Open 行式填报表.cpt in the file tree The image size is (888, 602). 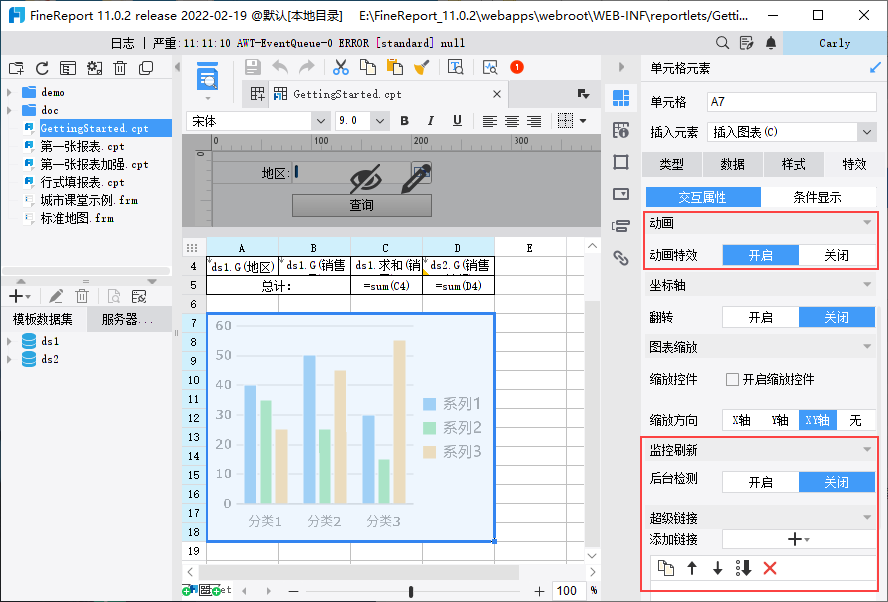click(x=82, y=183)
